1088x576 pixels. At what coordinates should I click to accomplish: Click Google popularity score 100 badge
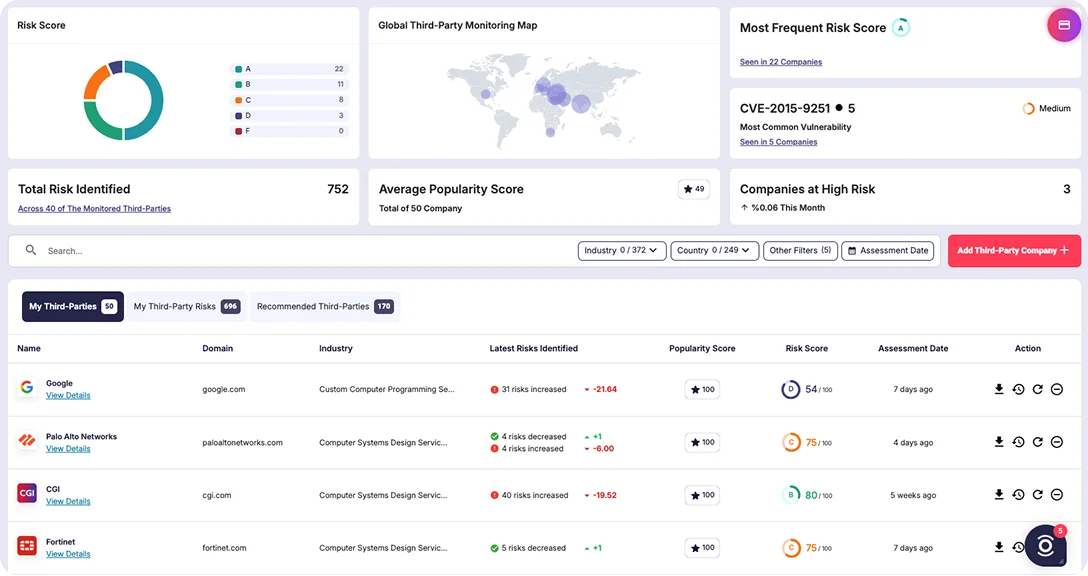702,389
